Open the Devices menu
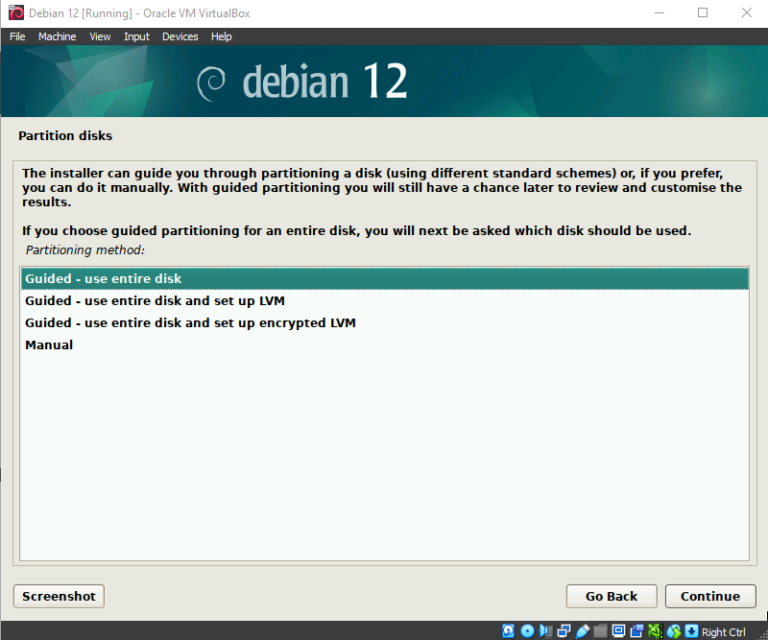 [180, 36]
